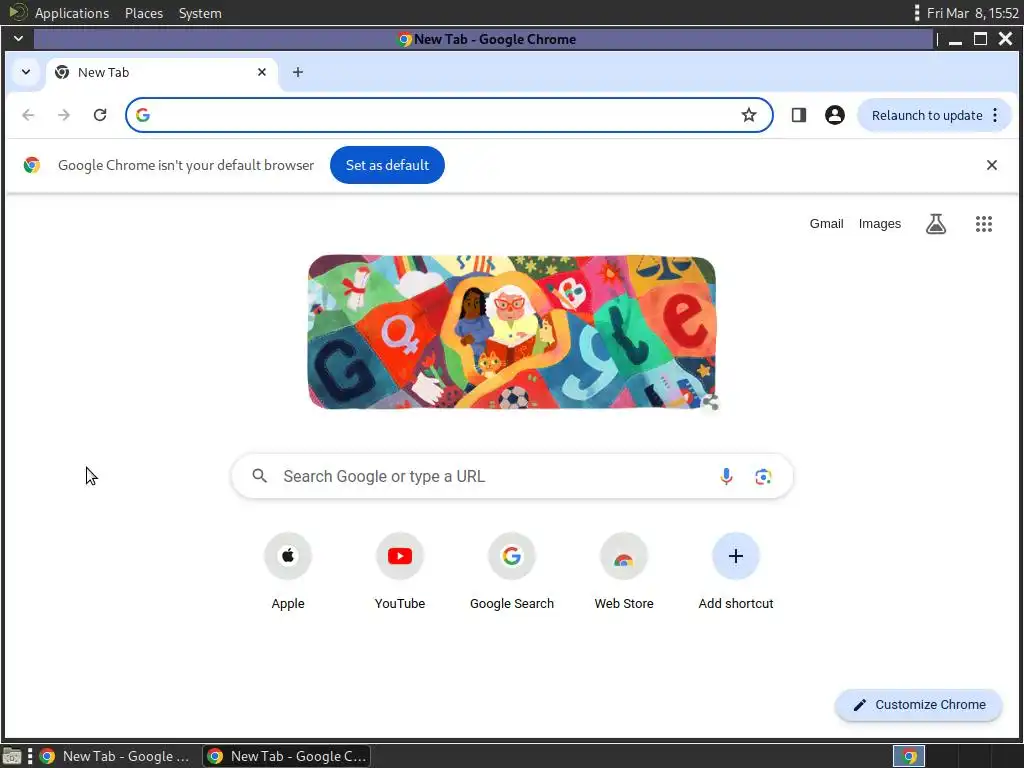1024x768 pixels.
Task: Bookmark this tab using the star icon
Action: pyautogui.click(x=748, y=115)
